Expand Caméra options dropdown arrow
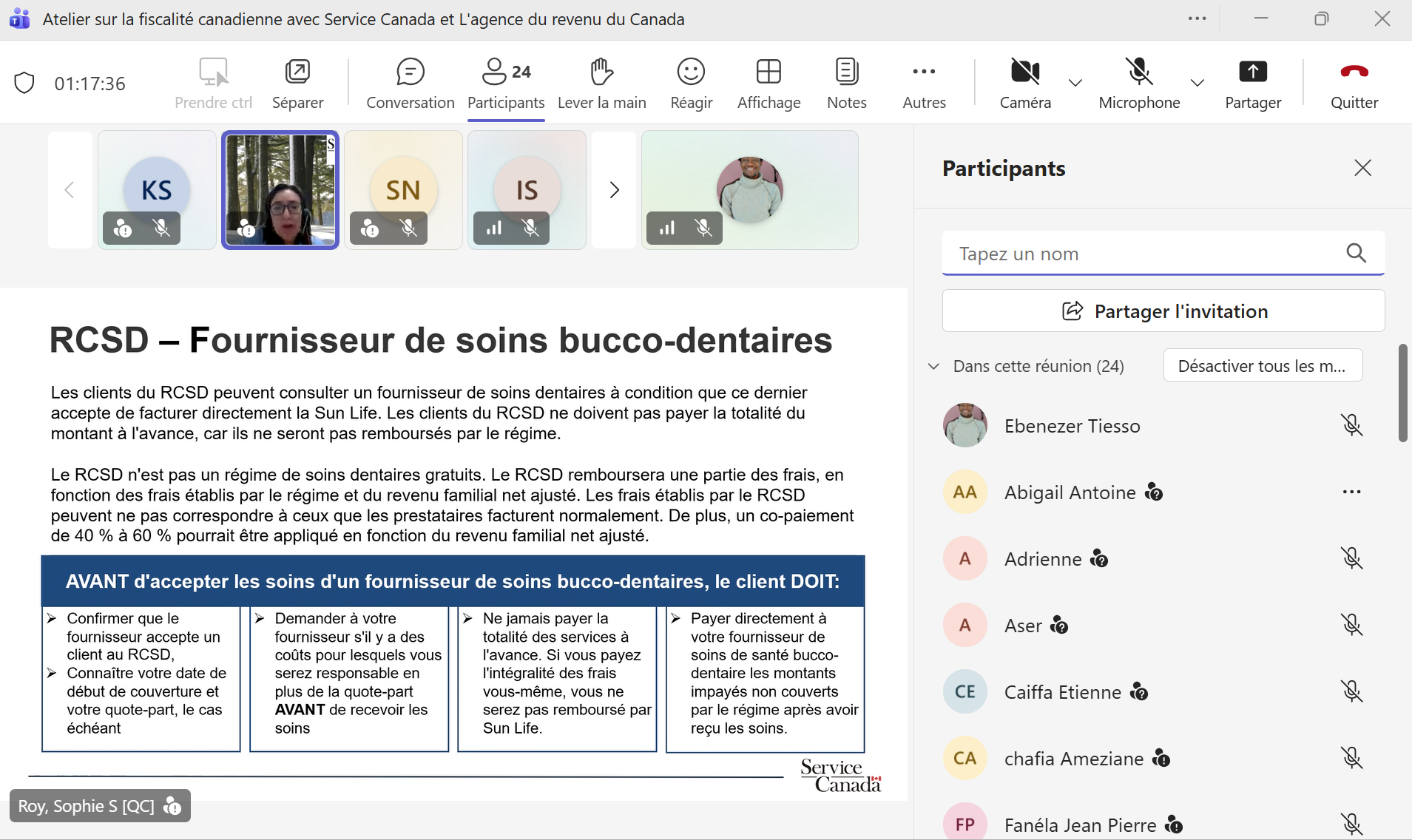Viewport: 1412px width, 840px height. [x=1075, y=83]
